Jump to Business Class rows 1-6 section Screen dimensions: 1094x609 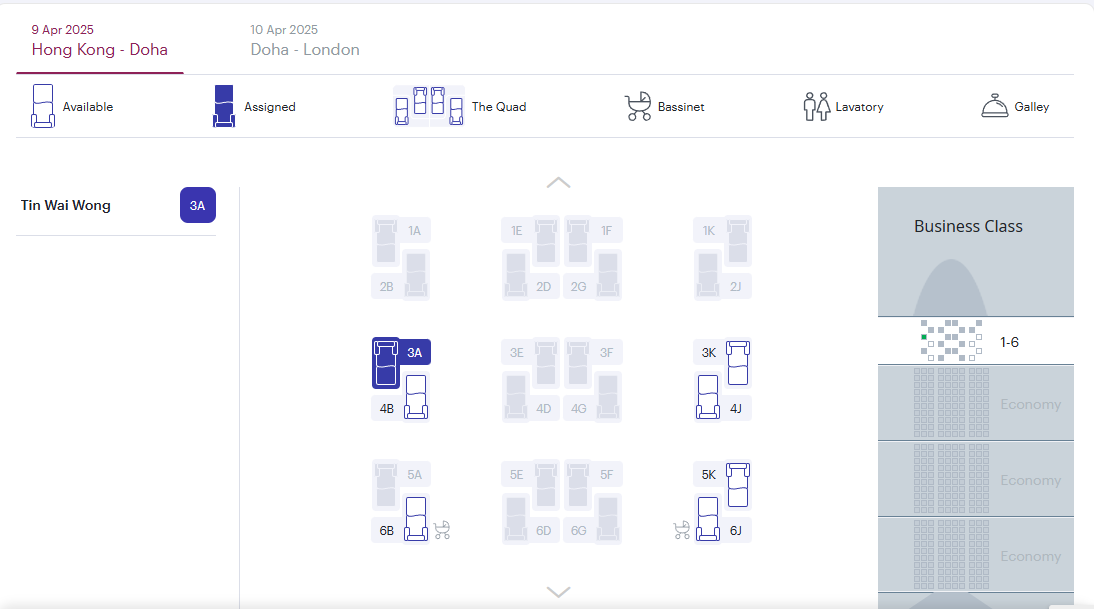point(975,341)
